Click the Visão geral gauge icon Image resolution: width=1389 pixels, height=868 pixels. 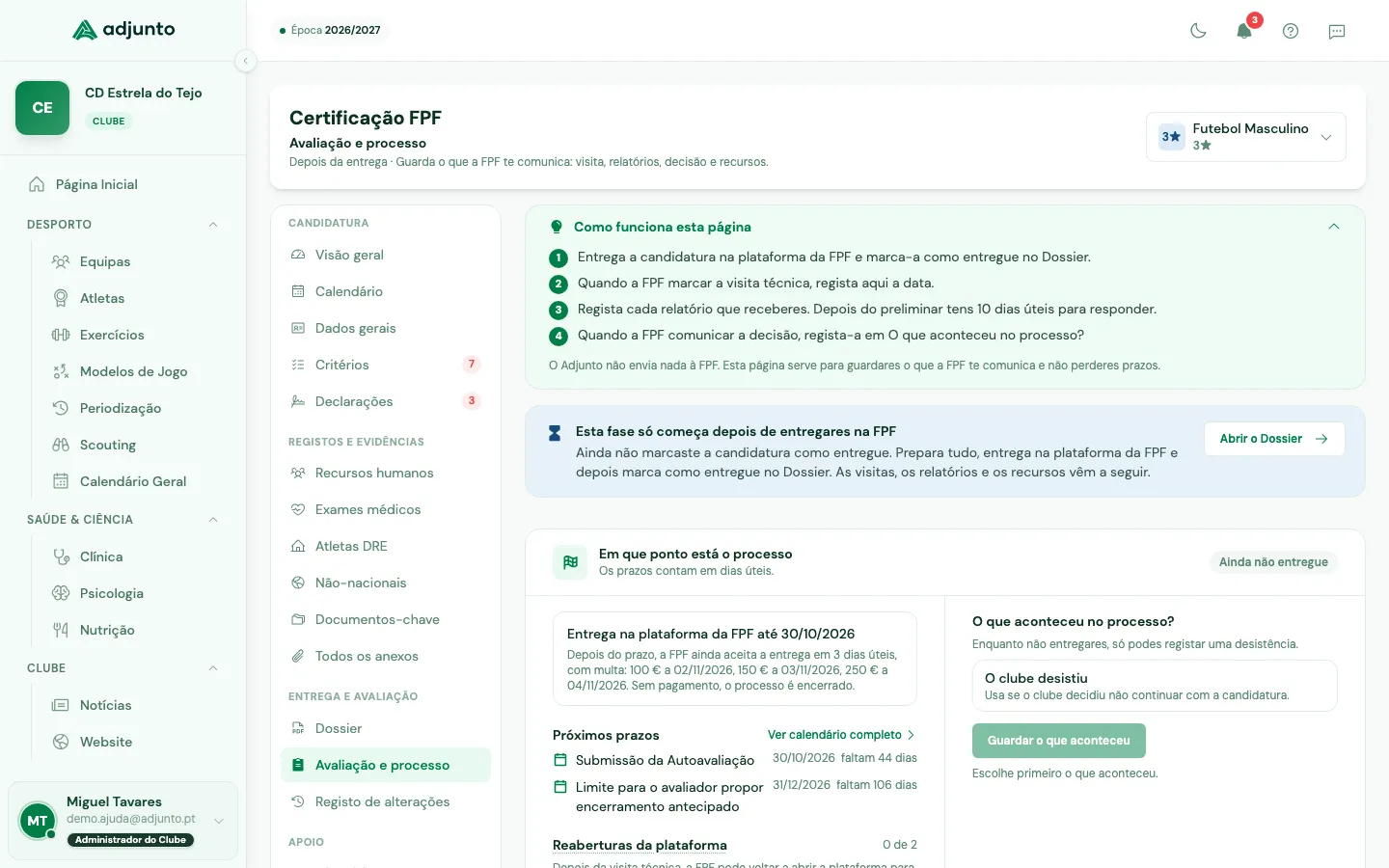pyautogui.click(x=298, y=255)
